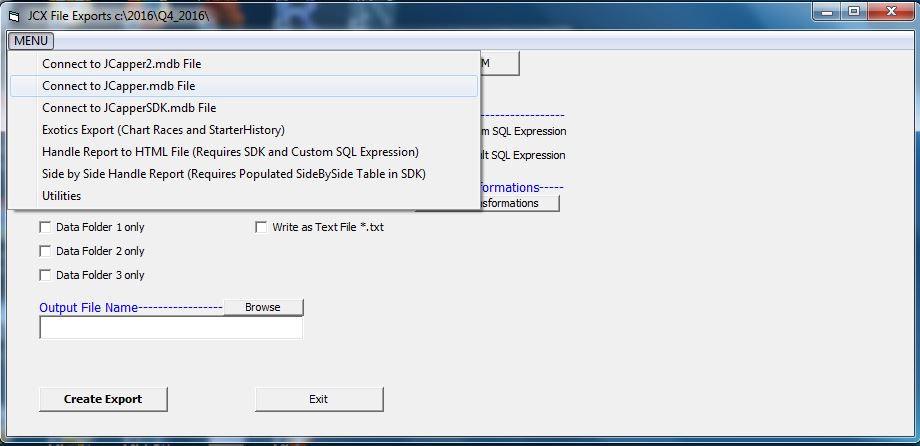Close the JCX File Exports window
The height and width of the screenshot is (446, 920).
[x=891, y=11]
